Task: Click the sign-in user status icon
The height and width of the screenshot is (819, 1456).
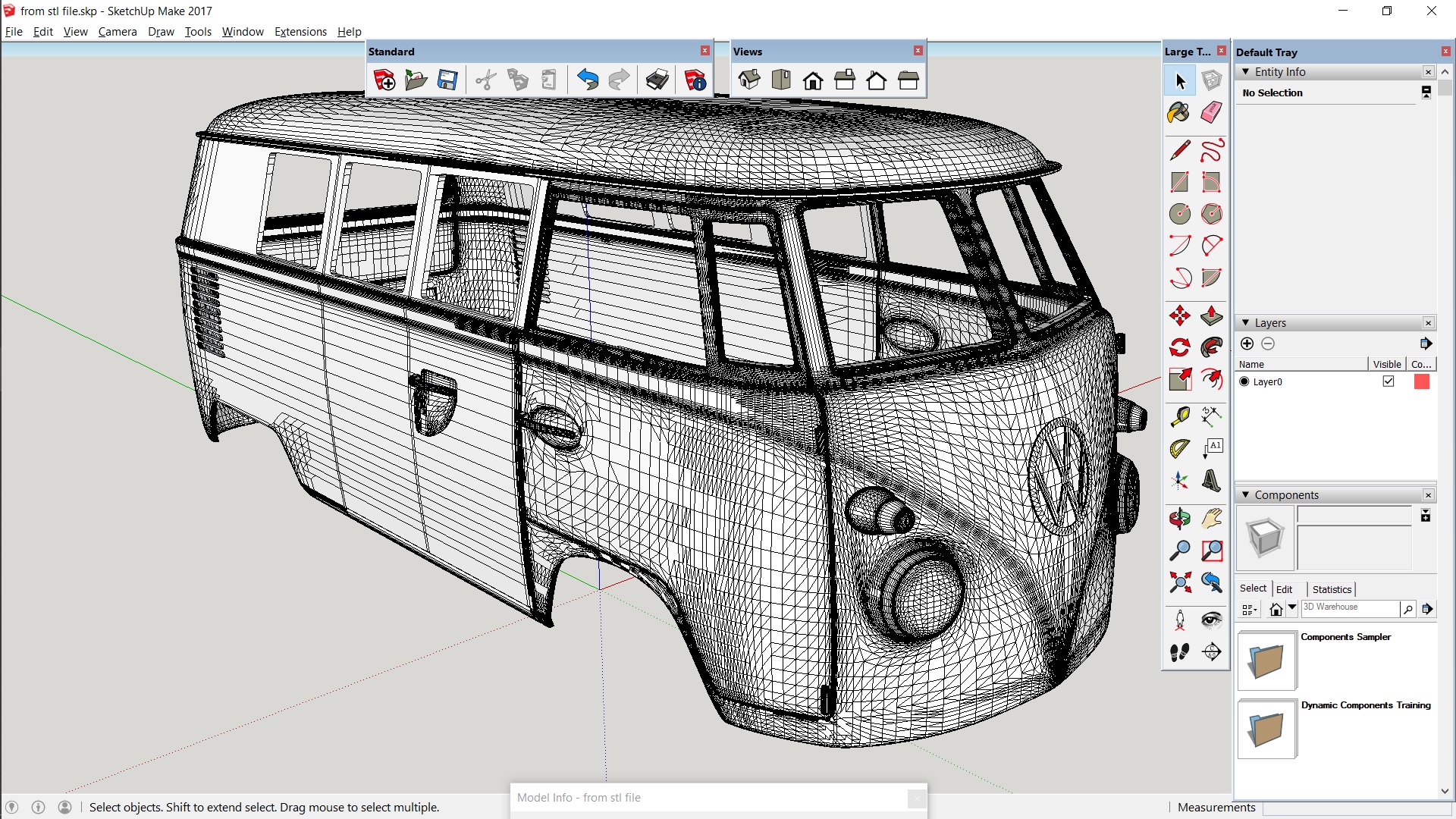Action: coord(65,808)
